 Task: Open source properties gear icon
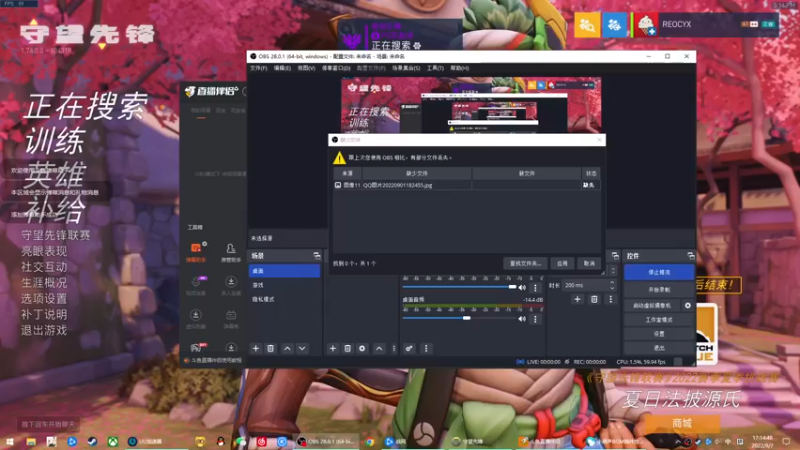click(362, 348)
